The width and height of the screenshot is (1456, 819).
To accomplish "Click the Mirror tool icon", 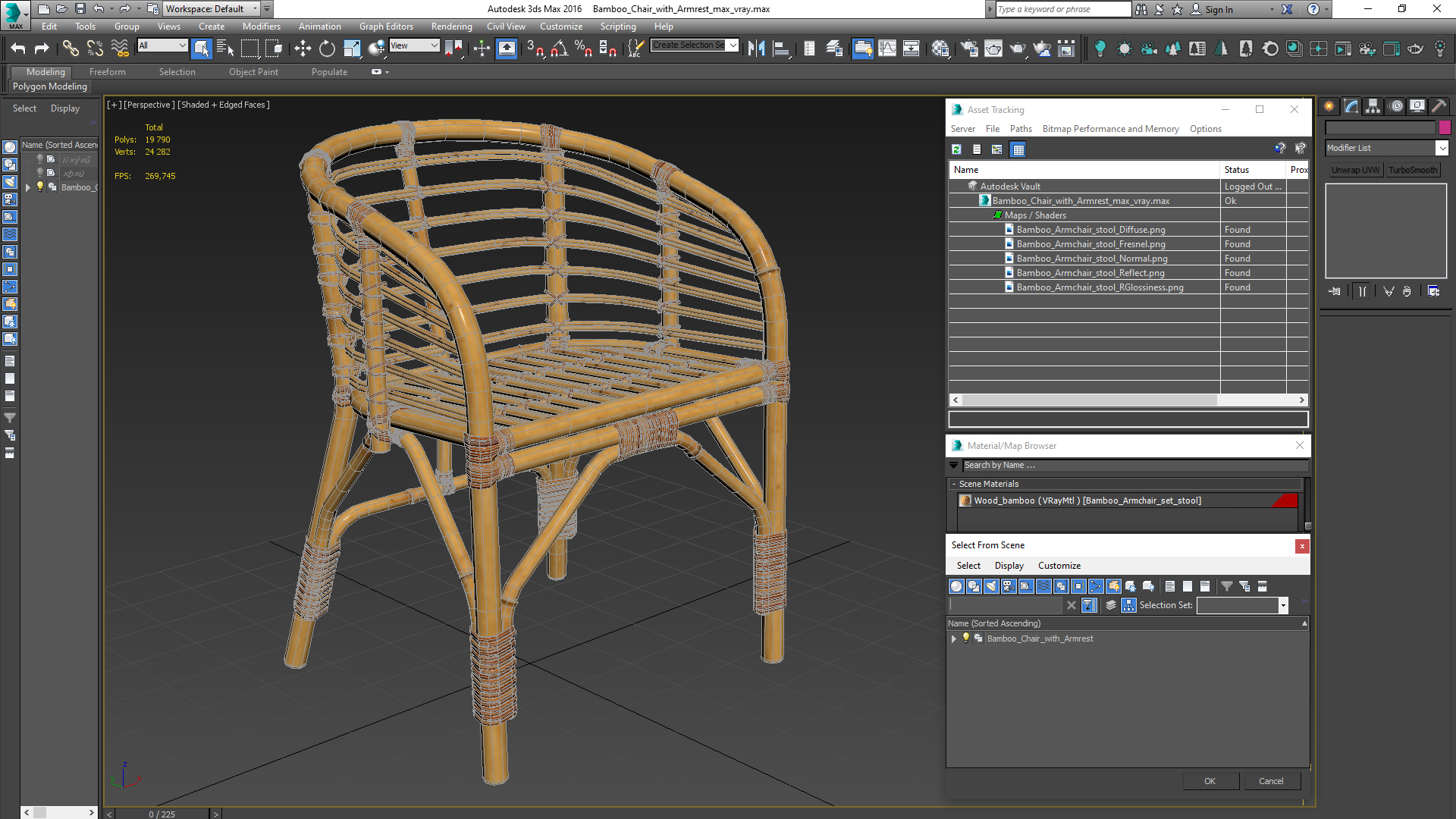I will (756, 49).
